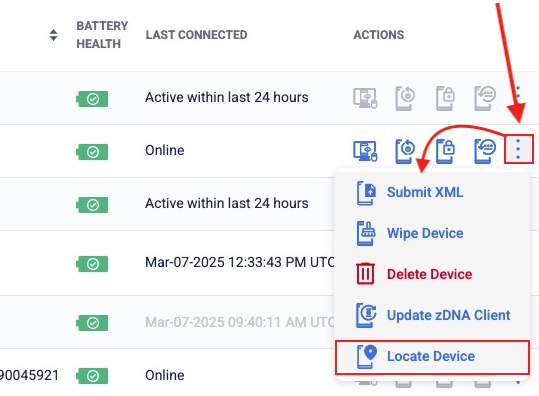
Task: Click lock device icon in first row
Action: [x=446, y=98]
